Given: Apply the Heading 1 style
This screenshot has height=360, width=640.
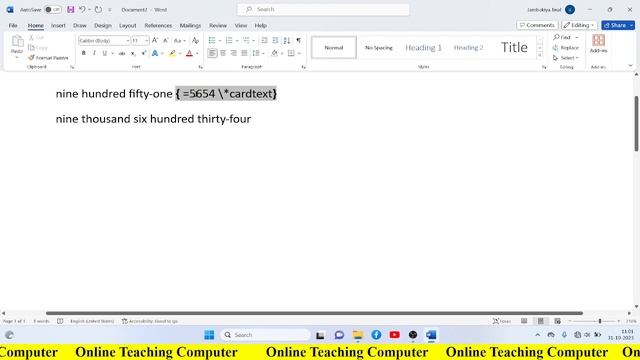Looking at the screenshot, I should (x=423, y=47).
